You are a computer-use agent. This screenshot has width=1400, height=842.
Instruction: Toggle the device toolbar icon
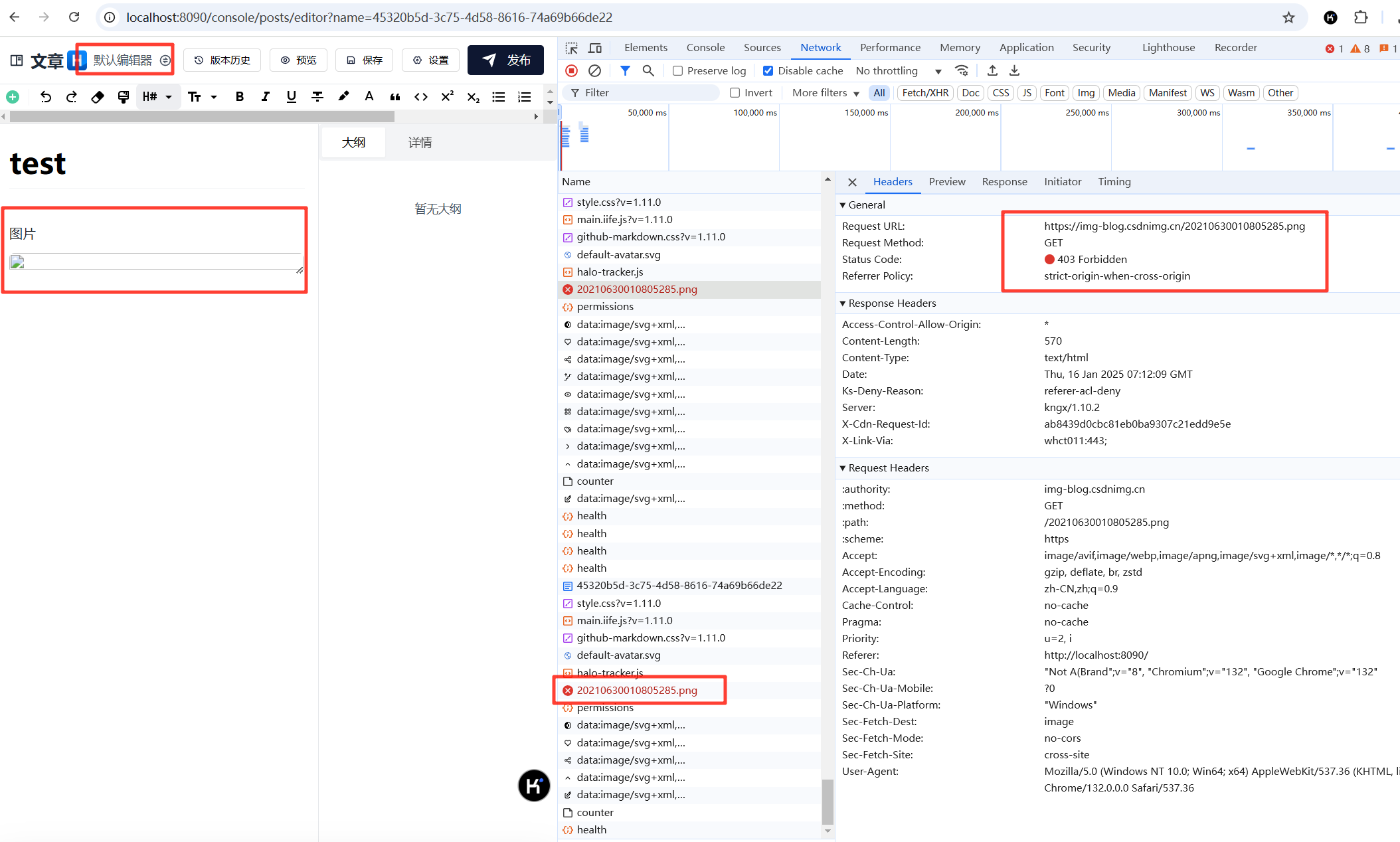595,48
